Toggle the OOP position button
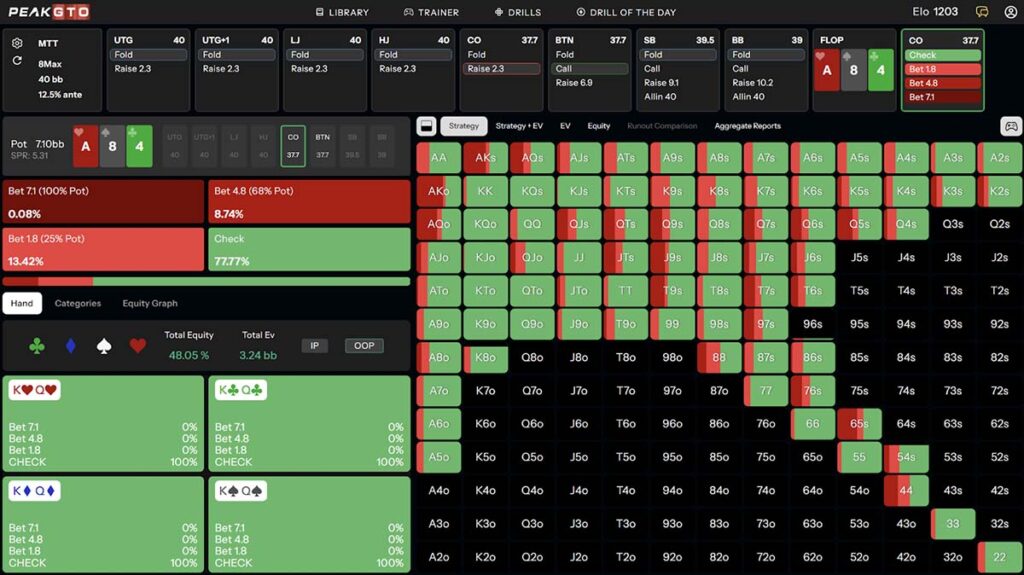Viewport: 1024px width, 575px height. coord(364,346)
